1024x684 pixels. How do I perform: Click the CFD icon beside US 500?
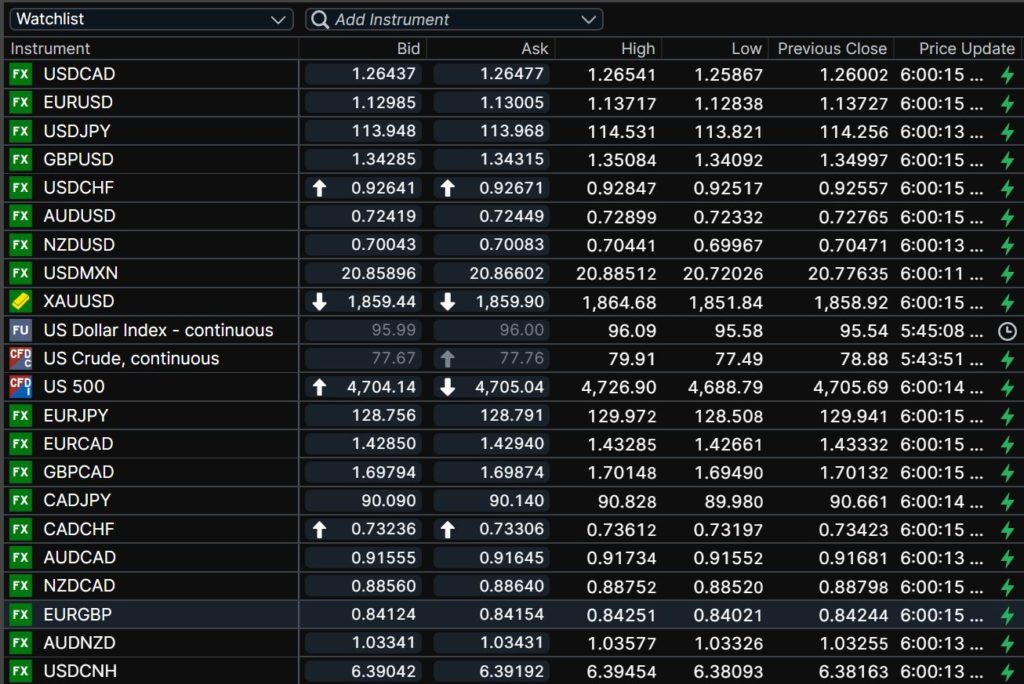20,387
